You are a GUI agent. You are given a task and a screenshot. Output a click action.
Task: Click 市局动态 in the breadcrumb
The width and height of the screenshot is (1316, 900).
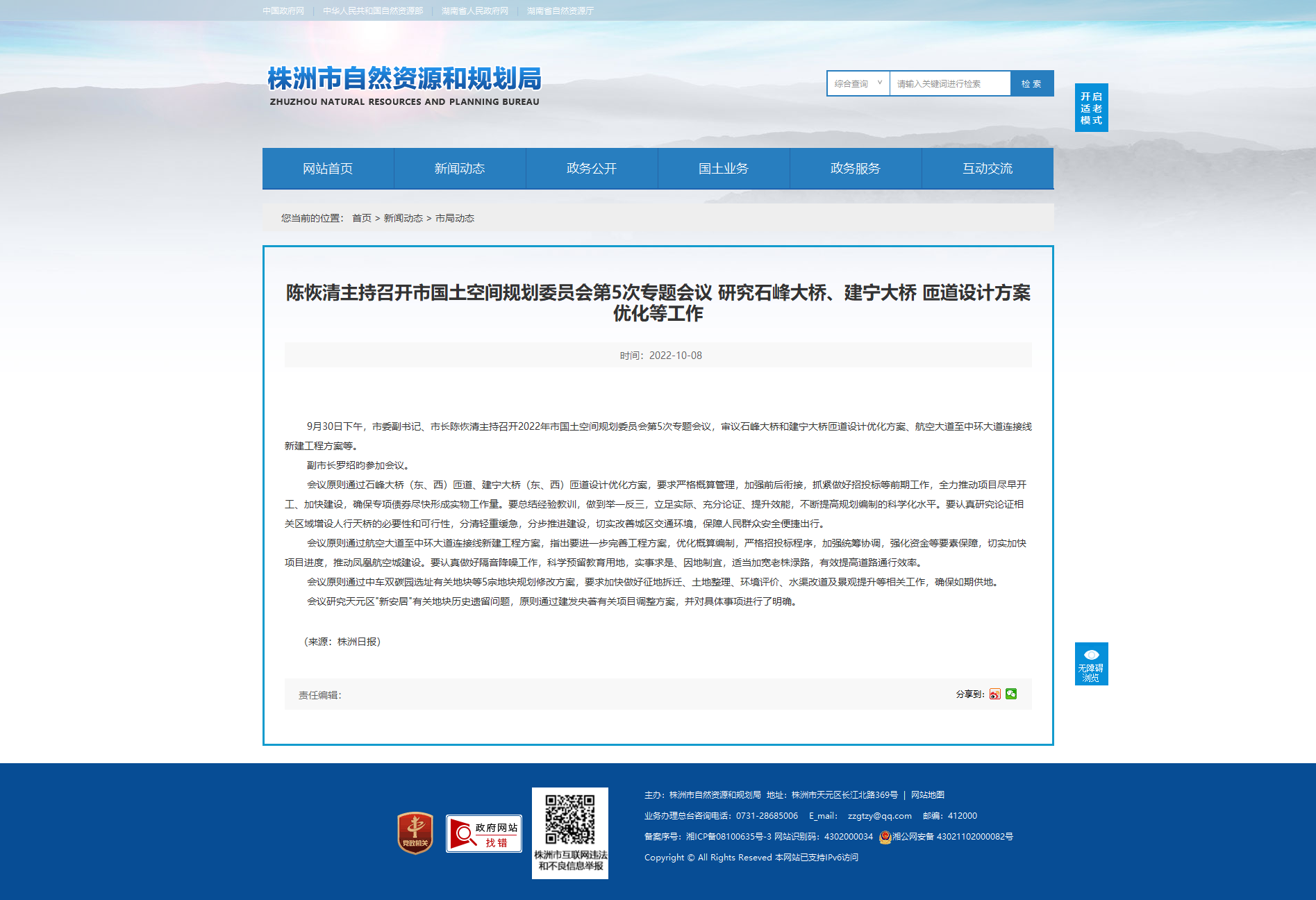coord(455,218)
